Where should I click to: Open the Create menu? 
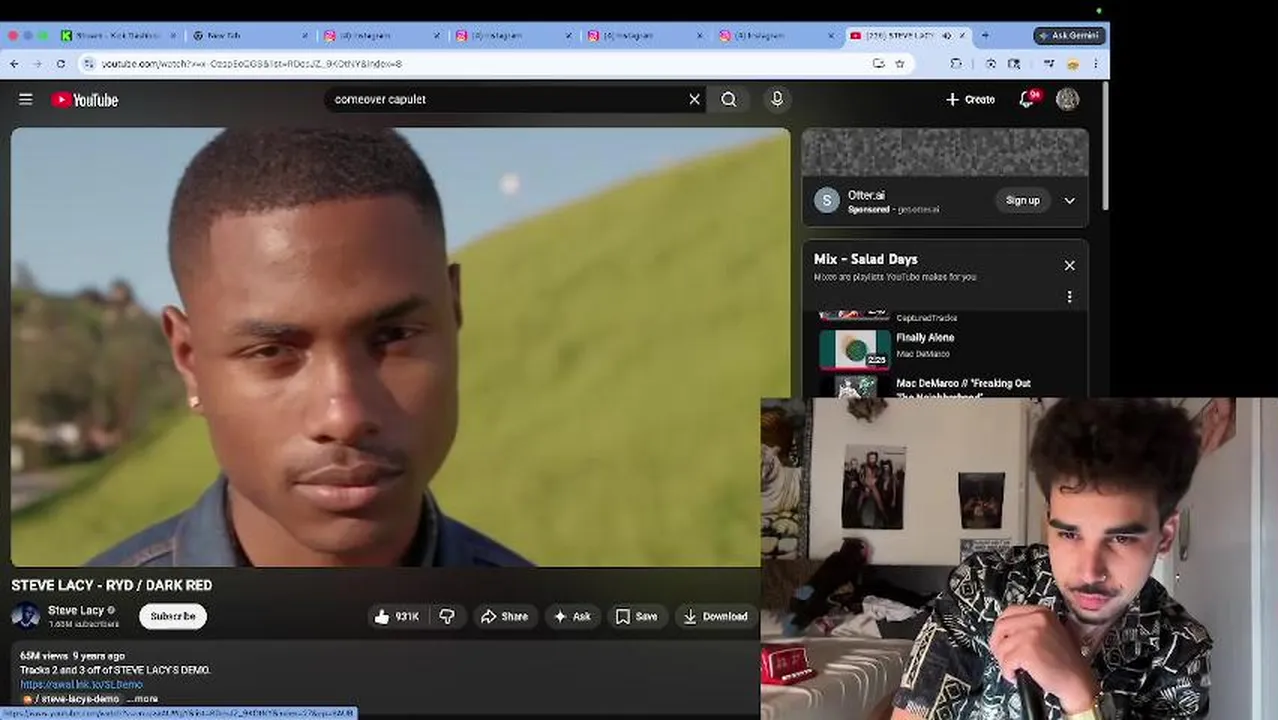pos(970,99)
